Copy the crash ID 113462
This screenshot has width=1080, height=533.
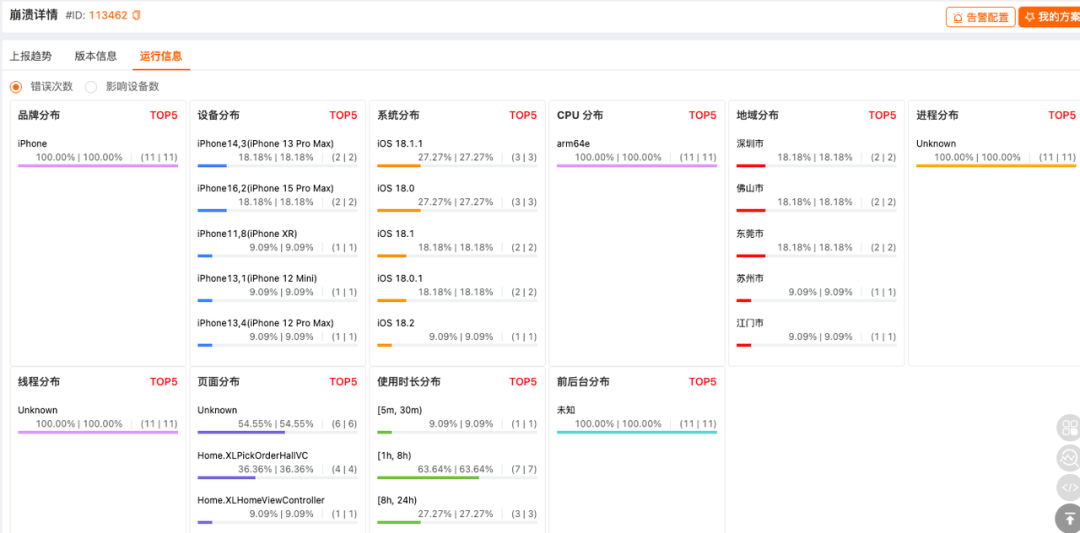coord(136,15)
